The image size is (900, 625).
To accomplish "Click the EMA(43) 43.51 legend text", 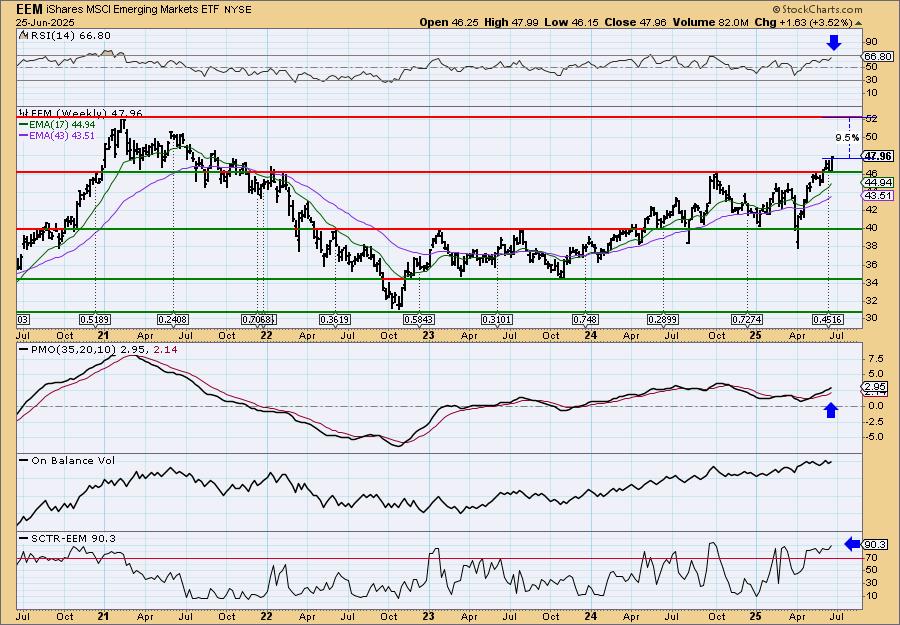I will (x=63, y=135).
